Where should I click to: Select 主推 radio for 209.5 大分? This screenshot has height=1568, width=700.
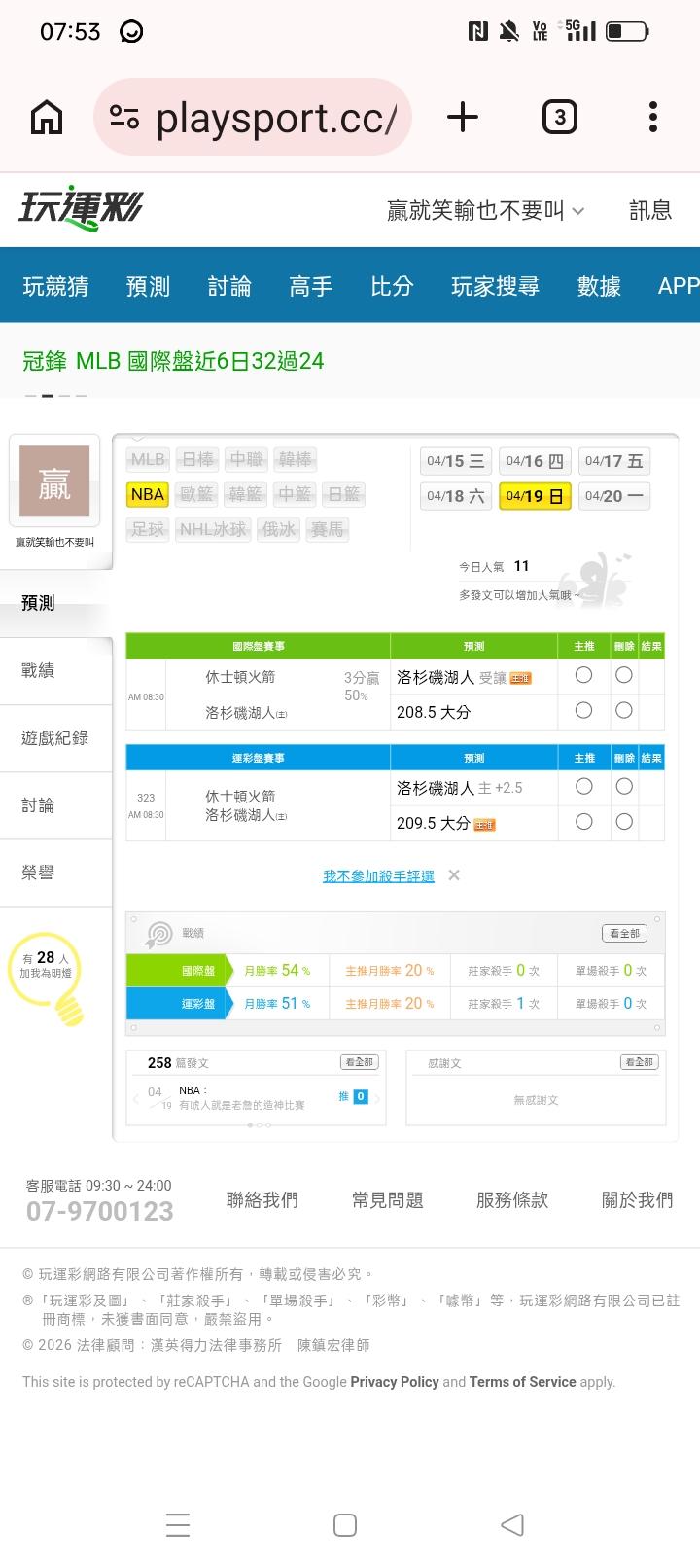[583, 822]
